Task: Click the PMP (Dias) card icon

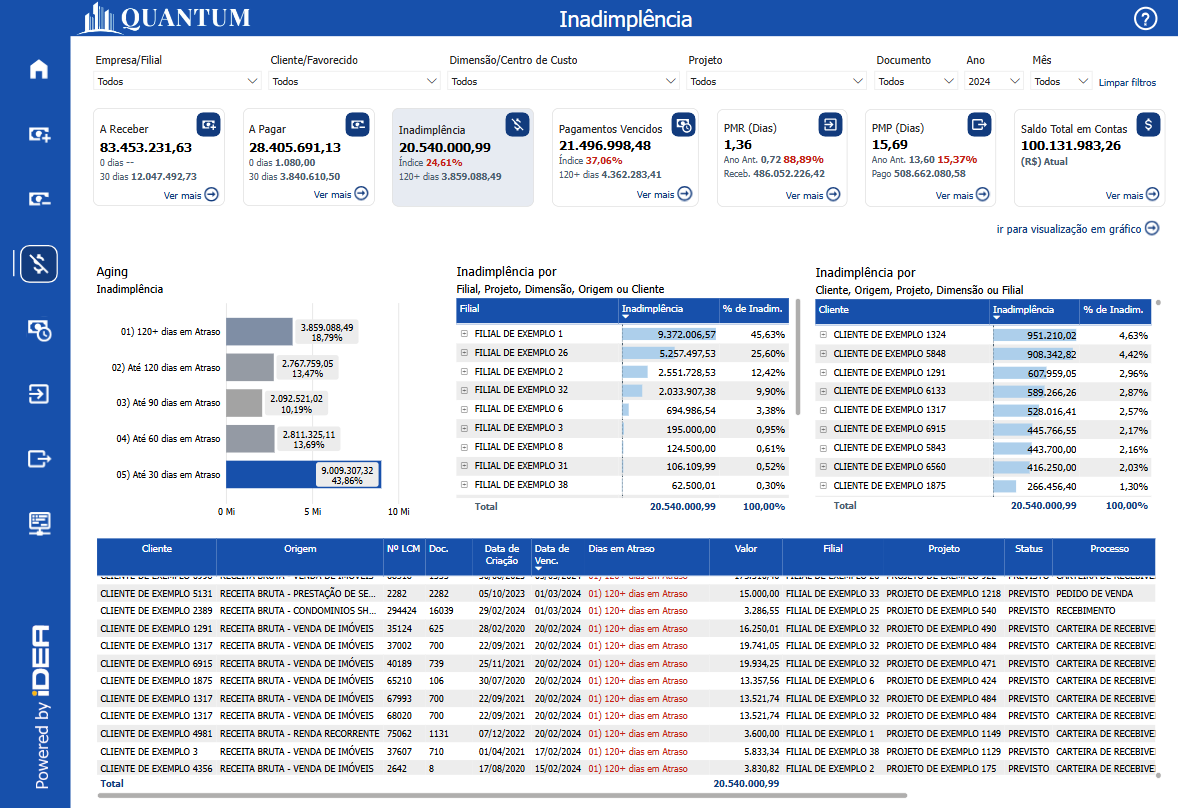Action: coord(978,124)
